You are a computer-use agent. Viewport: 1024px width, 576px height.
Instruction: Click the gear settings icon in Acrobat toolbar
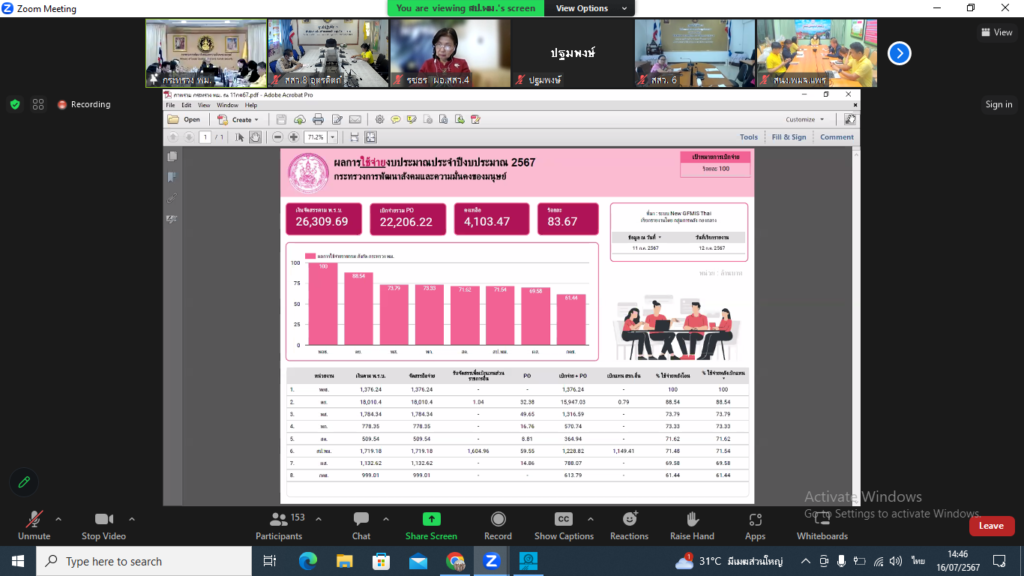(379, 120)
